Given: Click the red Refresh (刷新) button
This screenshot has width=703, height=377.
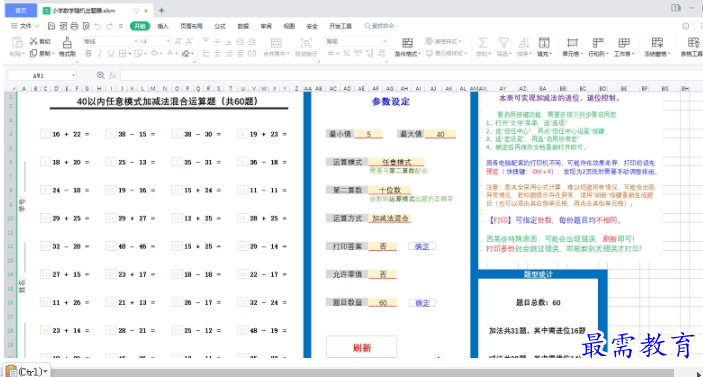Looking at the screenshot, I should 361,347.
